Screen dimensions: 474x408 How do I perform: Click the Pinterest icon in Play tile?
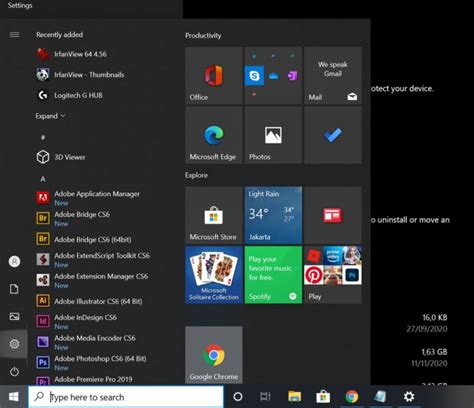[313, 275]
